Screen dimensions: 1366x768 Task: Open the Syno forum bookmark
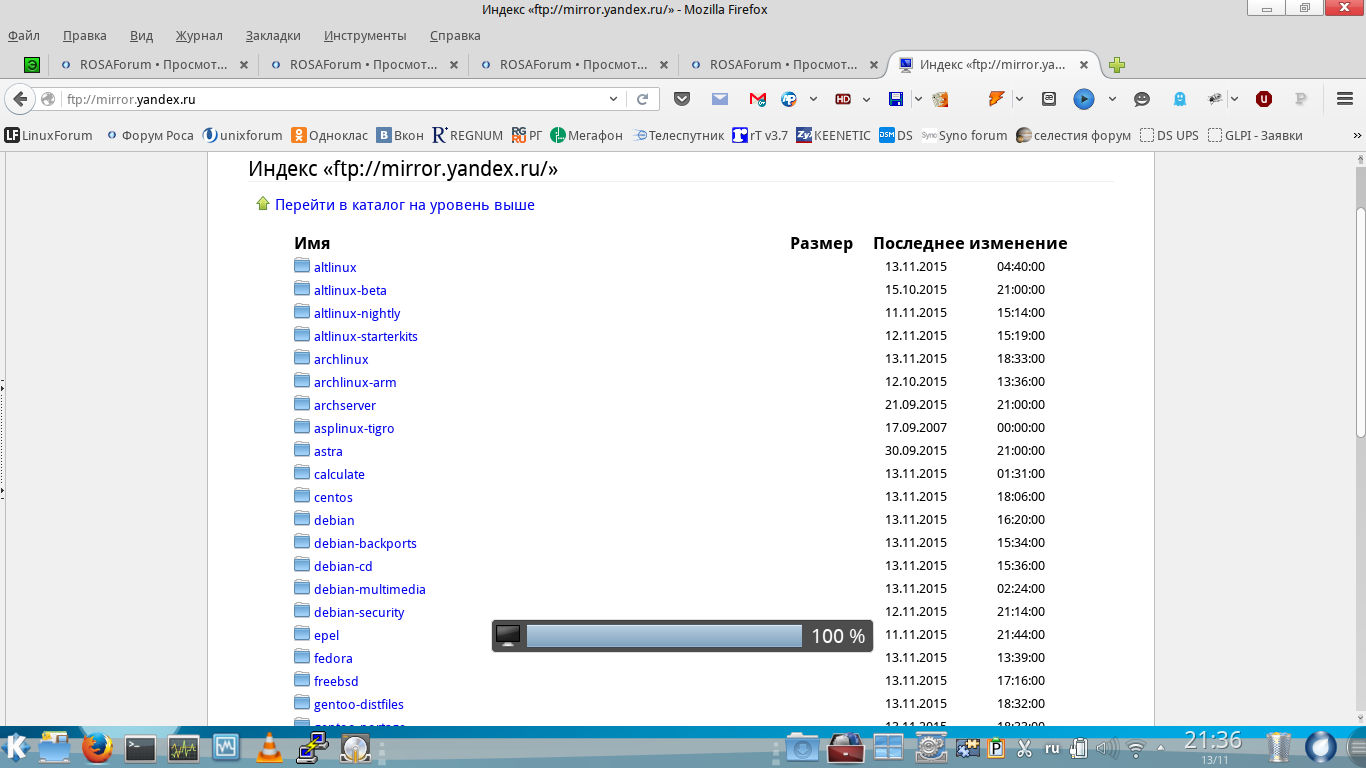click(x=965, y=135)
